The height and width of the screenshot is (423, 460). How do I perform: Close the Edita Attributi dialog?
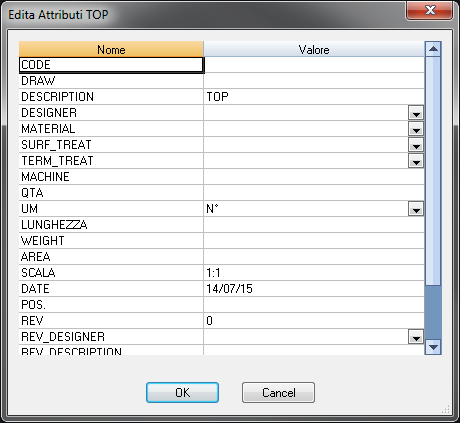pos(430,10)
